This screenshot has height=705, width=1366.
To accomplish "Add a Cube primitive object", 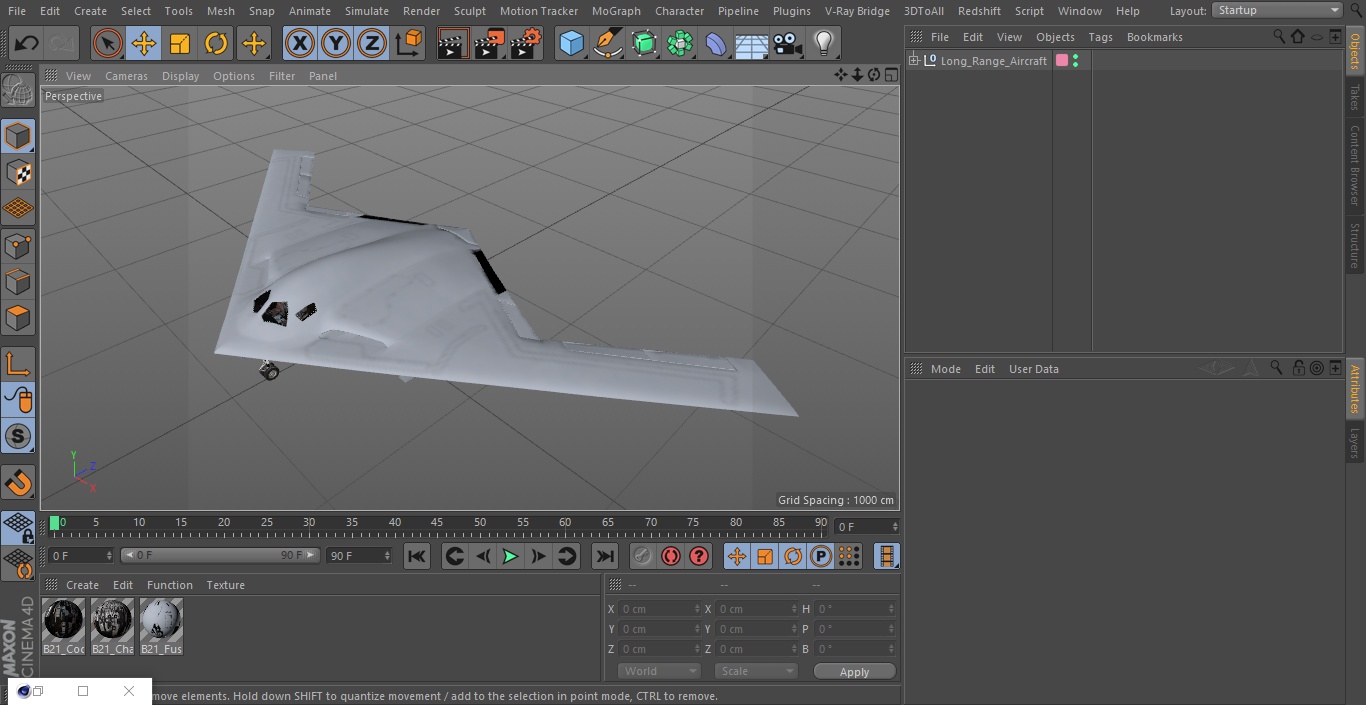I will (x=571, y=43).
